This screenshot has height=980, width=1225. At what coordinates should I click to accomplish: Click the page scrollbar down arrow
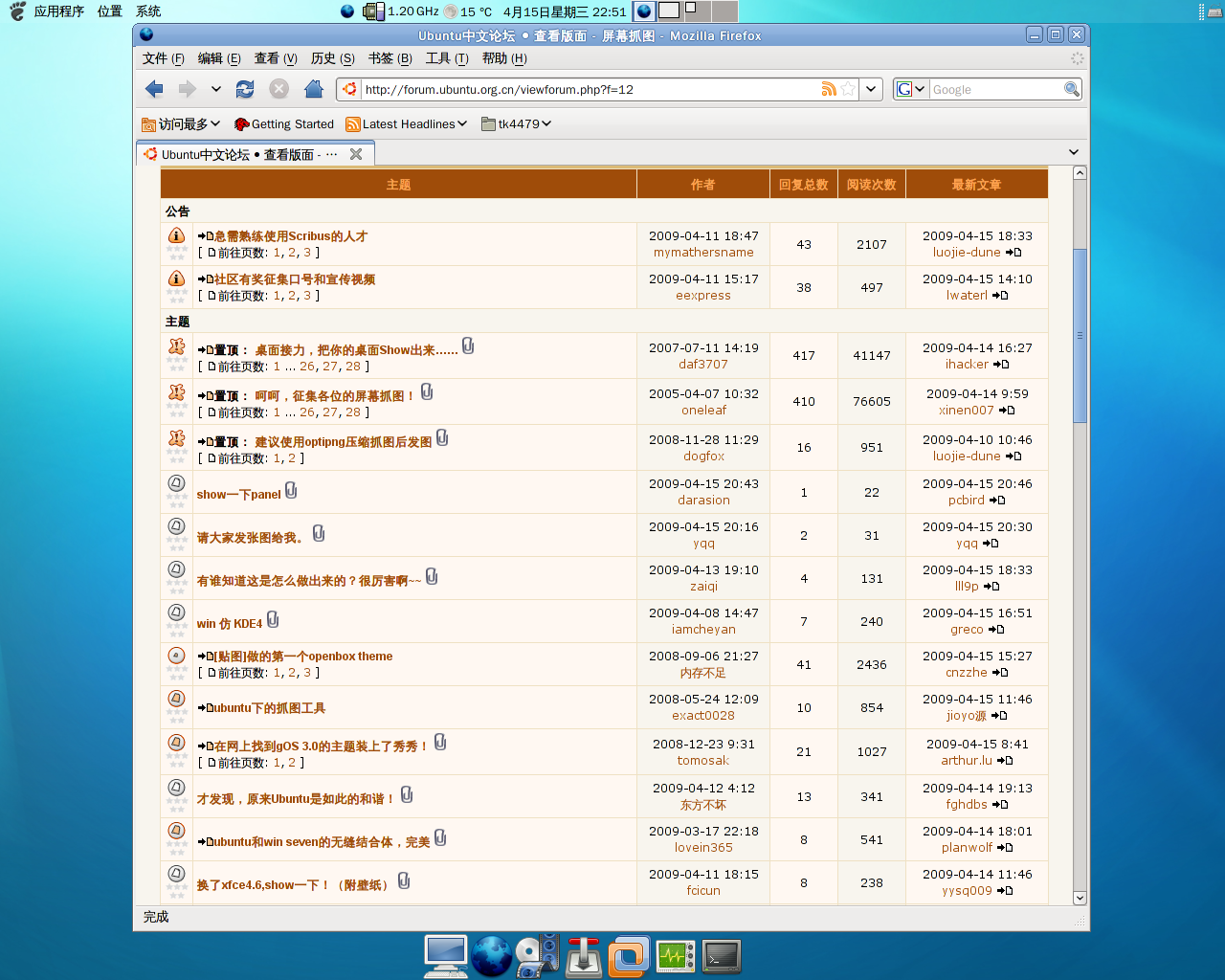click(1080, 898)
